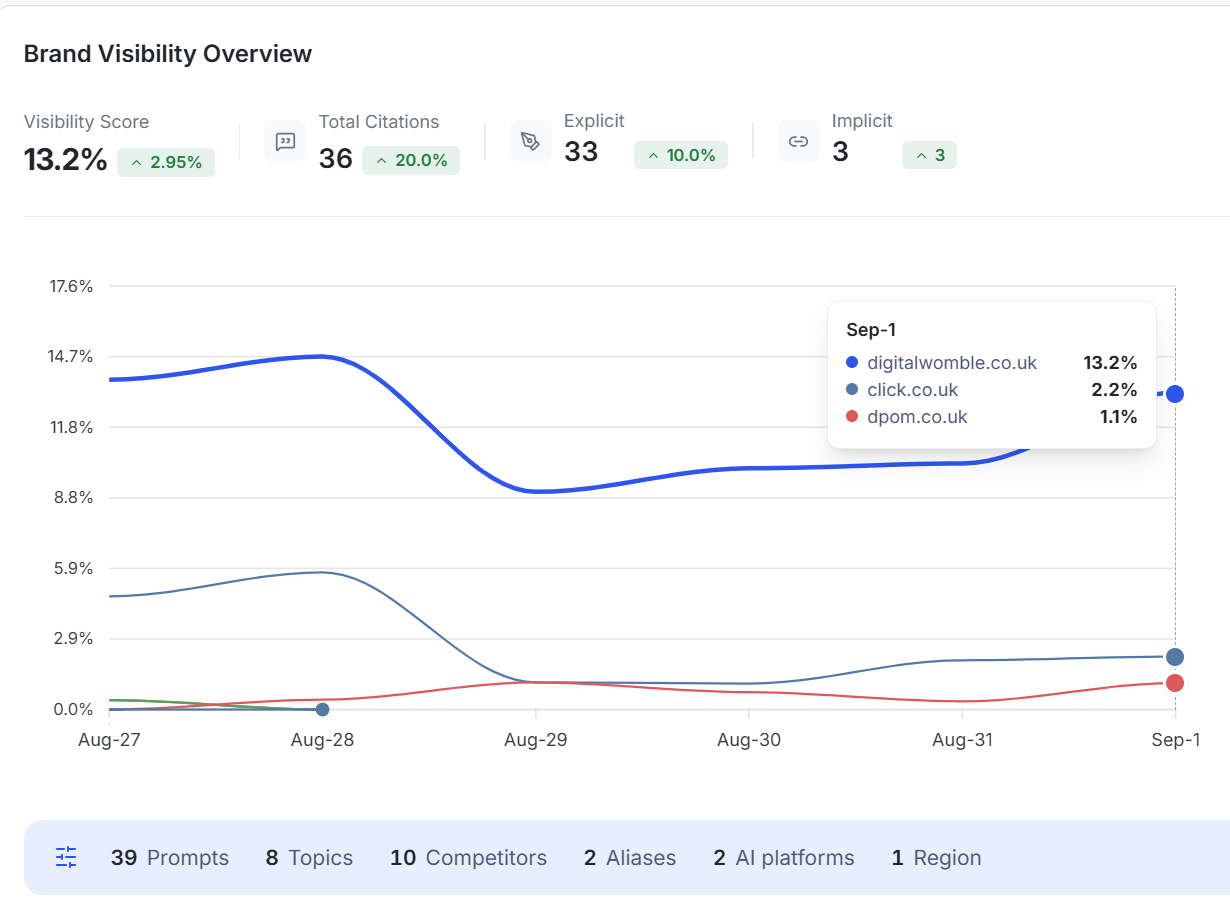Click the click.co.uk tooltip entry
This screenshot has height=906, width=1230.
click(991, 390)
